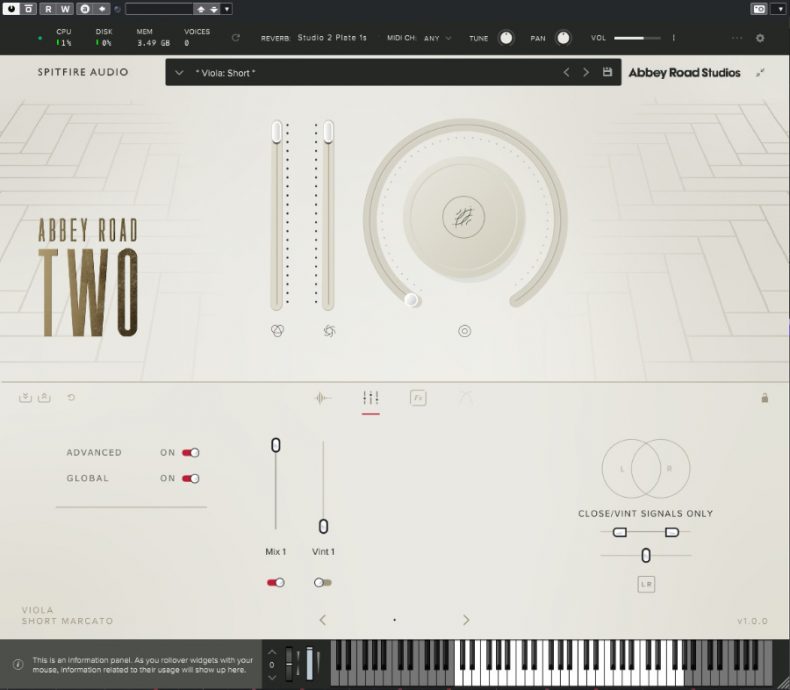Click the snapshot camera icon at top right
This screenshot has width=790, height=690.
(759, 9)
